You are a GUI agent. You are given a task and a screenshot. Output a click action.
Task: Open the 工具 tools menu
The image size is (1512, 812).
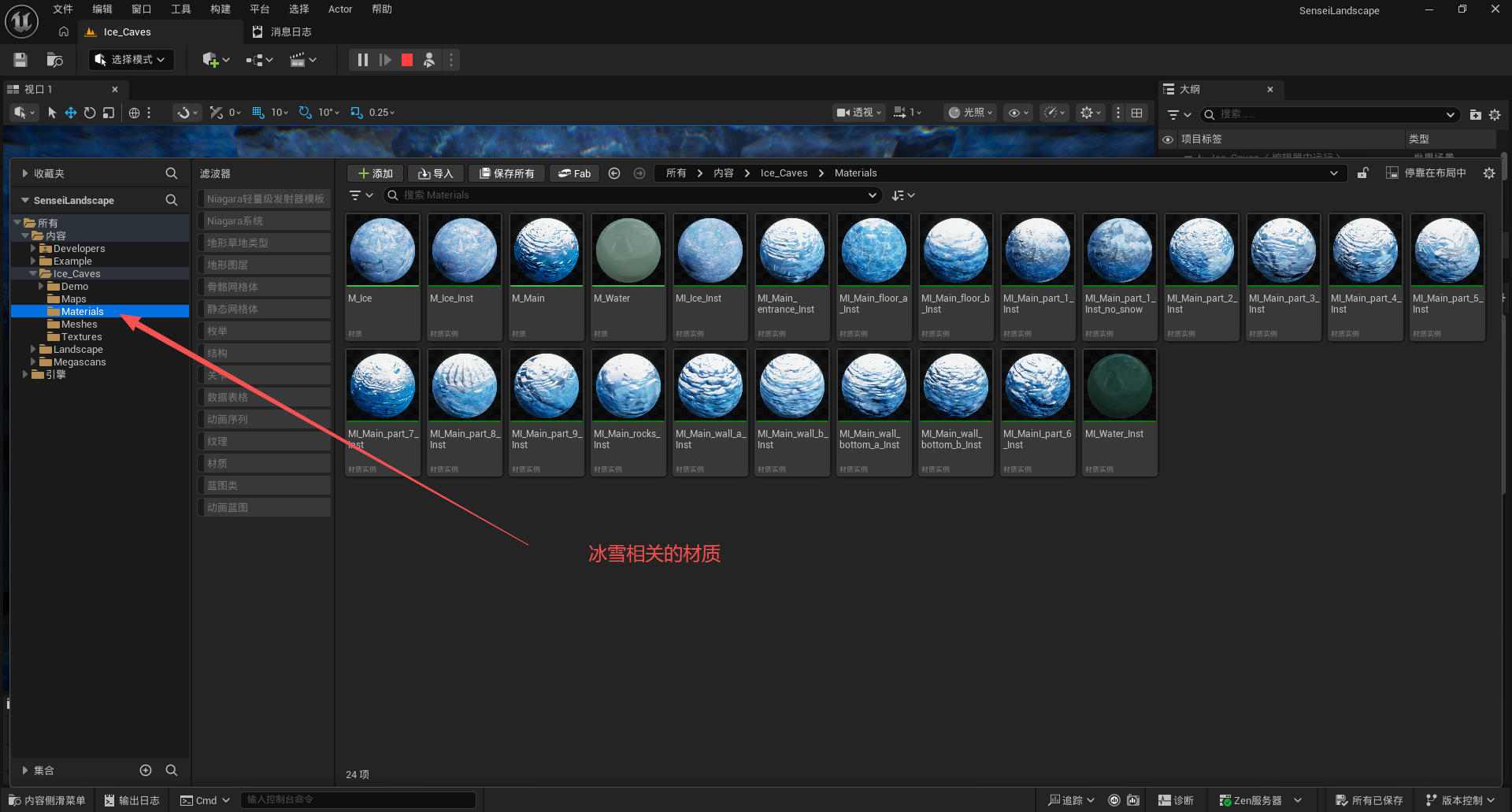point(181,9)
